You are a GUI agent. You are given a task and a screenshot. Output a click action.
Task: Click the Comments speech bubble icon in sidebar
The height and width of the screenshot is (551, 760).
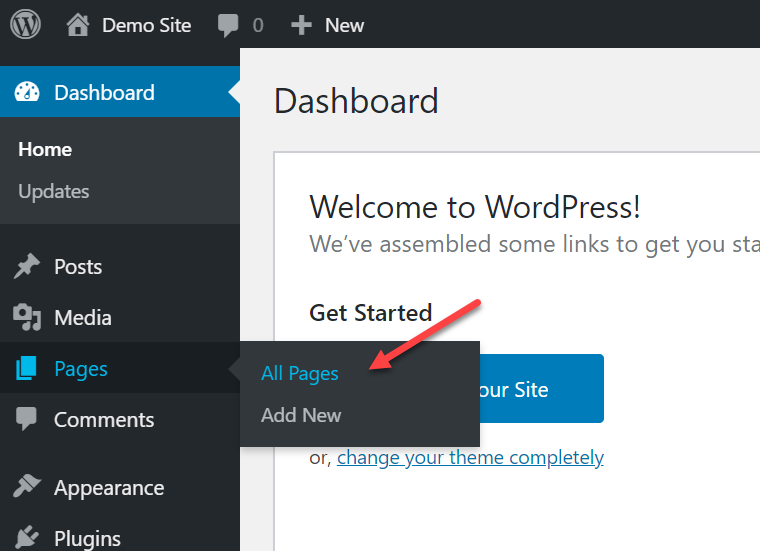click(x=26, y=419)
